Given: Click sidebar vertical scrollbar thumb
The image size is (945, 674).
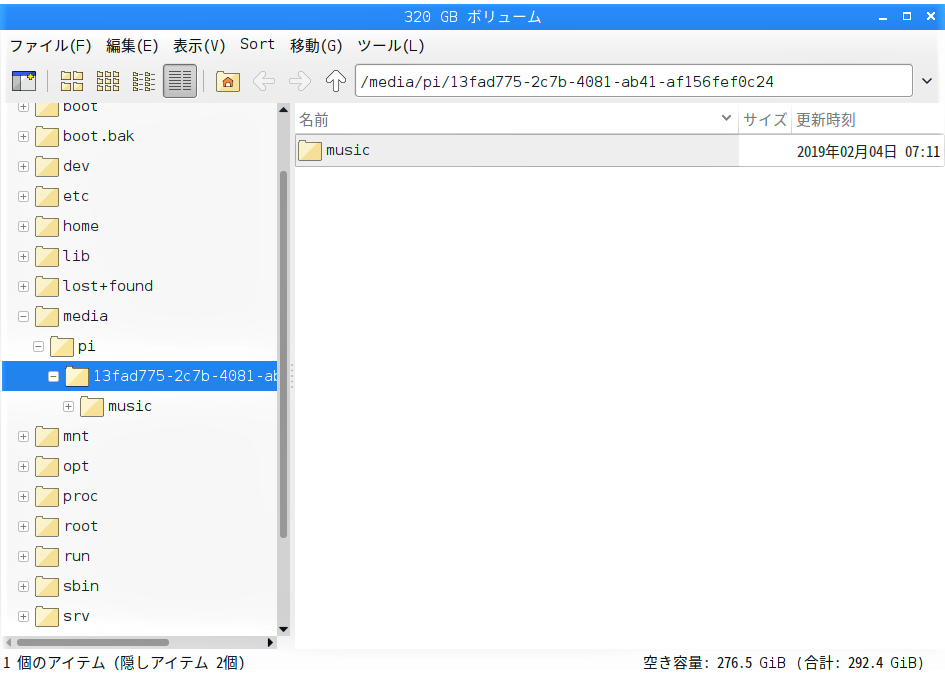Looking at the screenshot, I should [x=283, y=354].
